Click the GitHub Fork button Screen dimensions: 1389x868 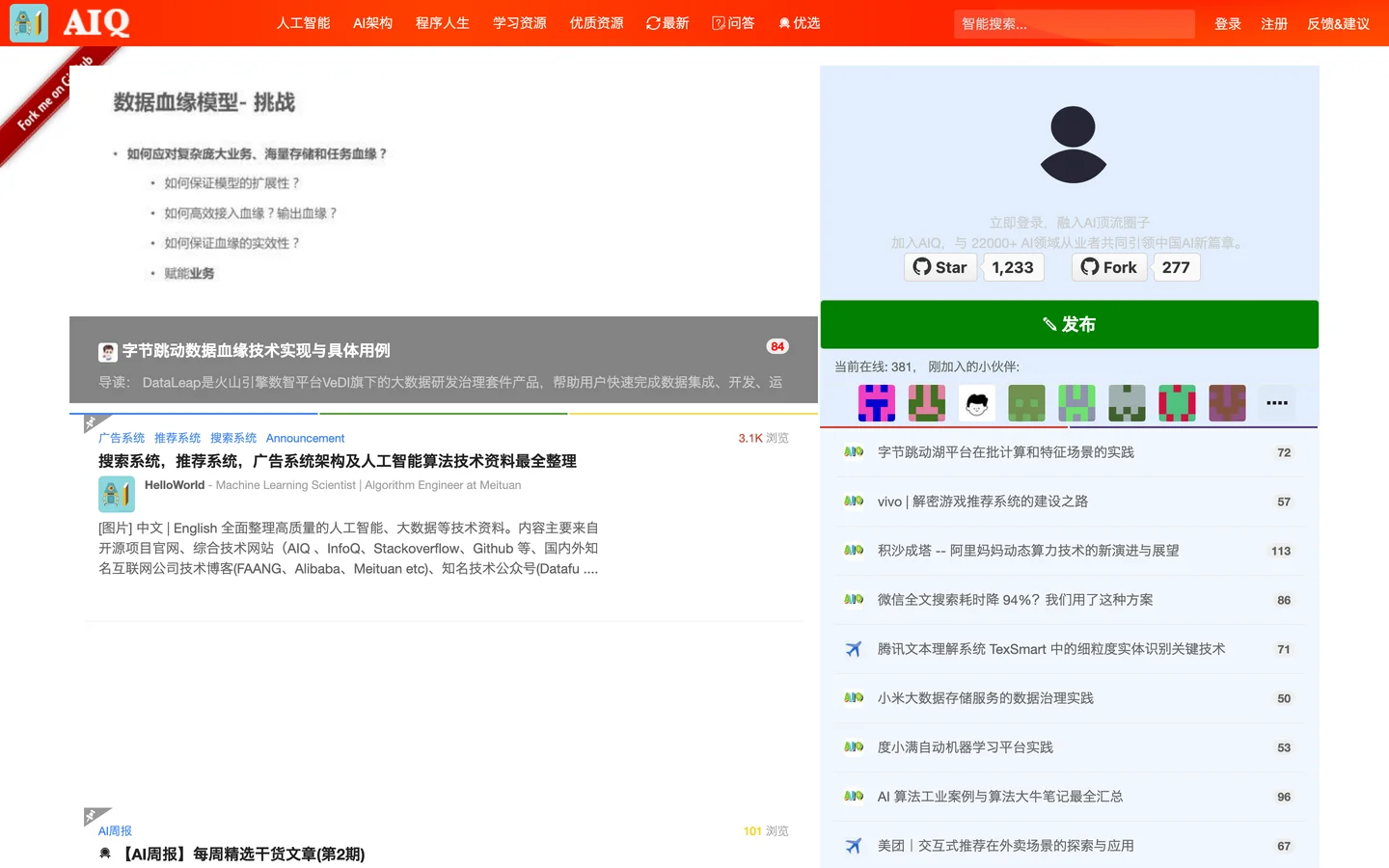(1109, 267)
